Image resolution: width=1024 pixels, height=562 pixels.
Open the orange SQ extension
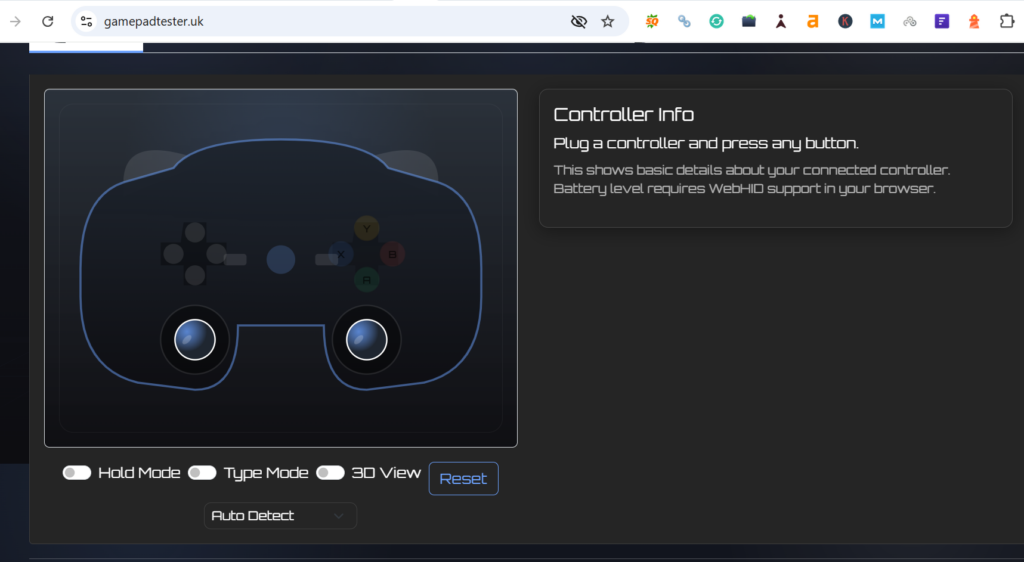[x=652, y=22]
